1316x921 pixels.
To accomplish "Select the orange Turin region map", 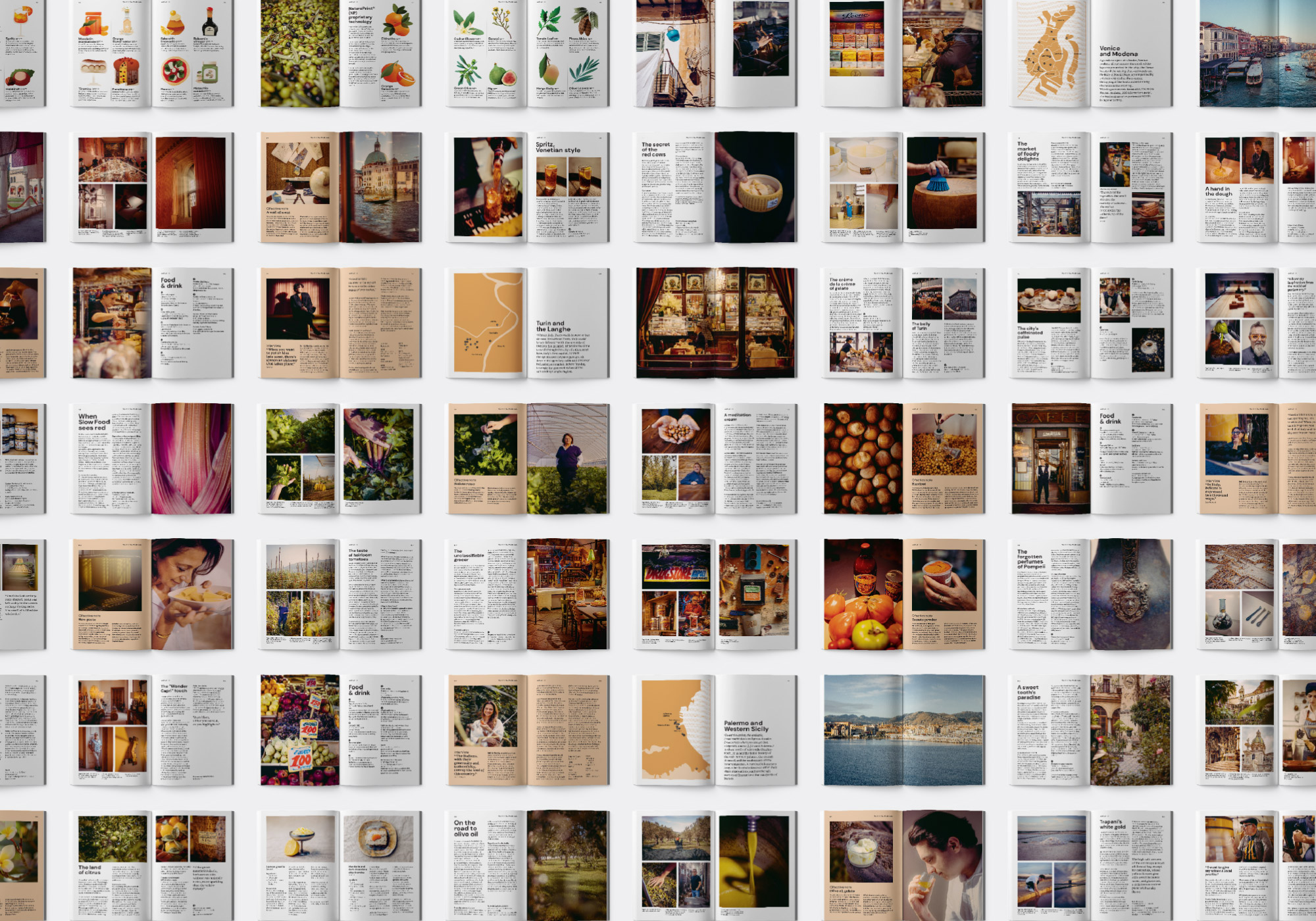I will (488, 323).
